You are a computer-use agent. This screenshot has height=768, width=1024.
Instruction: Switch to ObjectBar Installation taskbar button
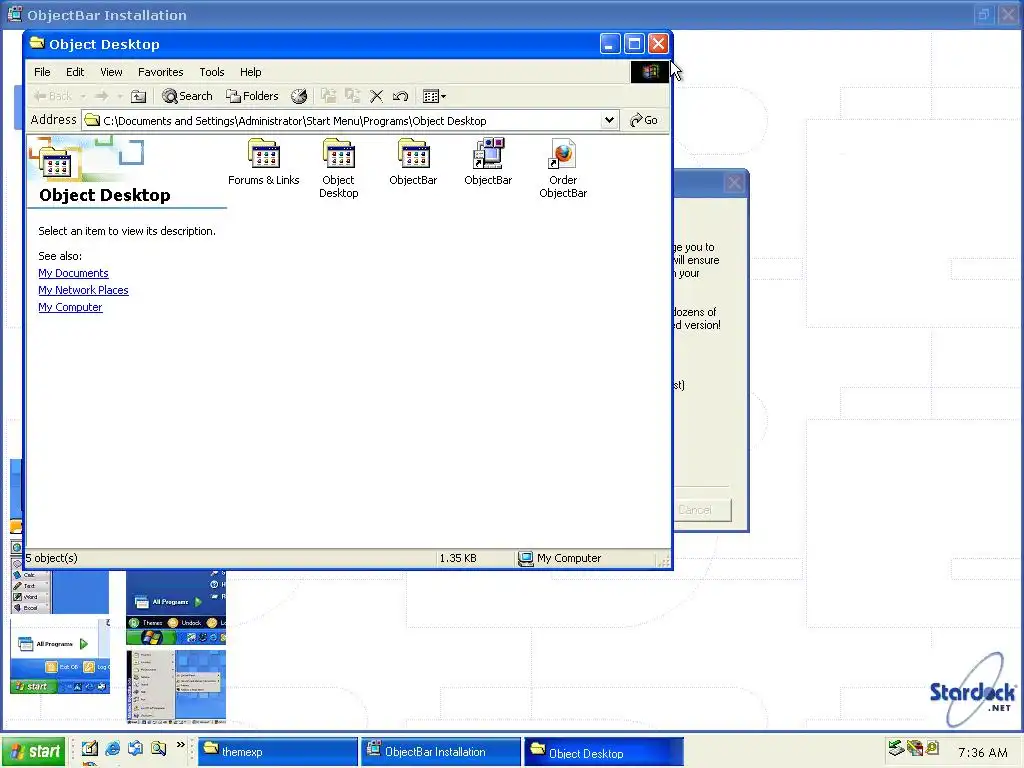point(441,752)
